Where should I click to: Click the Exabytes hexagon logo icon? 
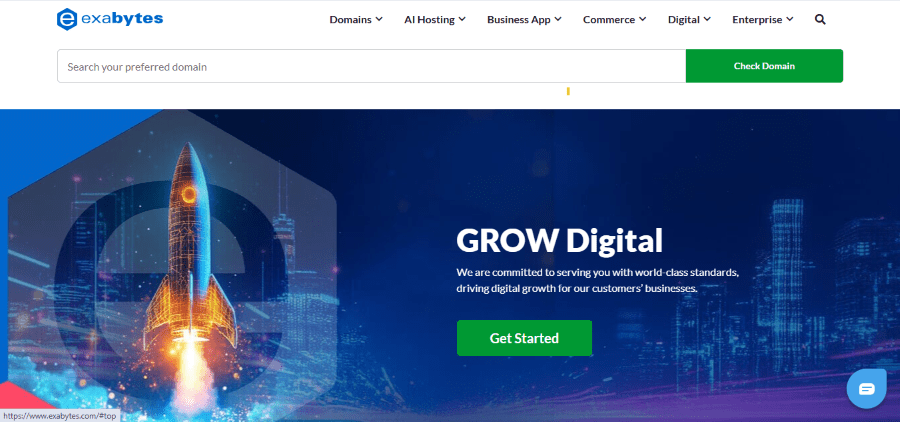pos(67,20)
